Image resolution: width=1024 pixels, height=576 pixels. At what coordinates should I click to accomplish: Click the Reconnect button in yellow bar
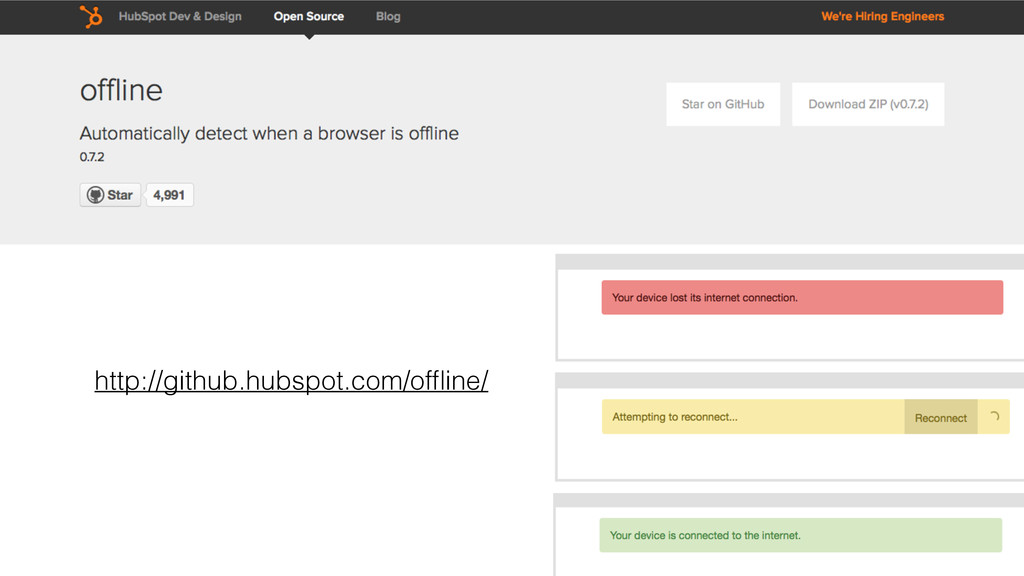940,417
